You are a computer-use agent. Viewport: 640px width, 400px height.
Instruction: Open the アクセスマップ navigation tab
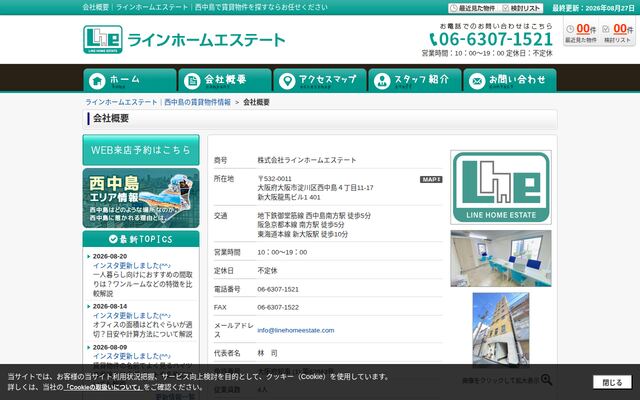[320, 80]
